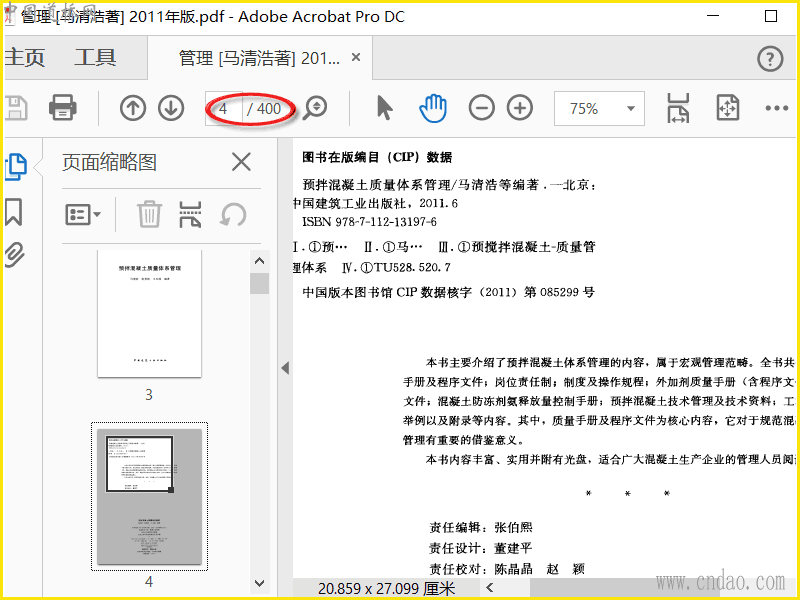Click the page size 20.859 x 27.099 厘米 label

click(386, 589)
